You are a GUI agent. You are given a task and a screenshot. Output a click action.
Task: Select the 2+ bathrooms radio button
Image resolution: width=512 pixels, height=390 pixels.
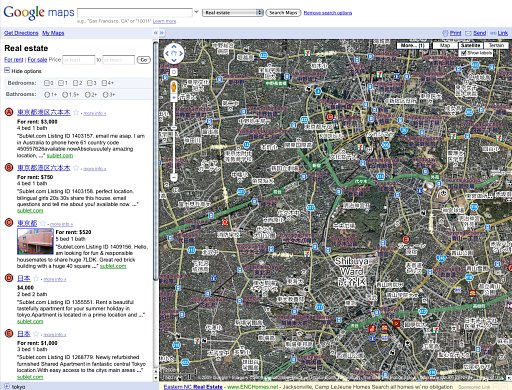tap(88, 95)
